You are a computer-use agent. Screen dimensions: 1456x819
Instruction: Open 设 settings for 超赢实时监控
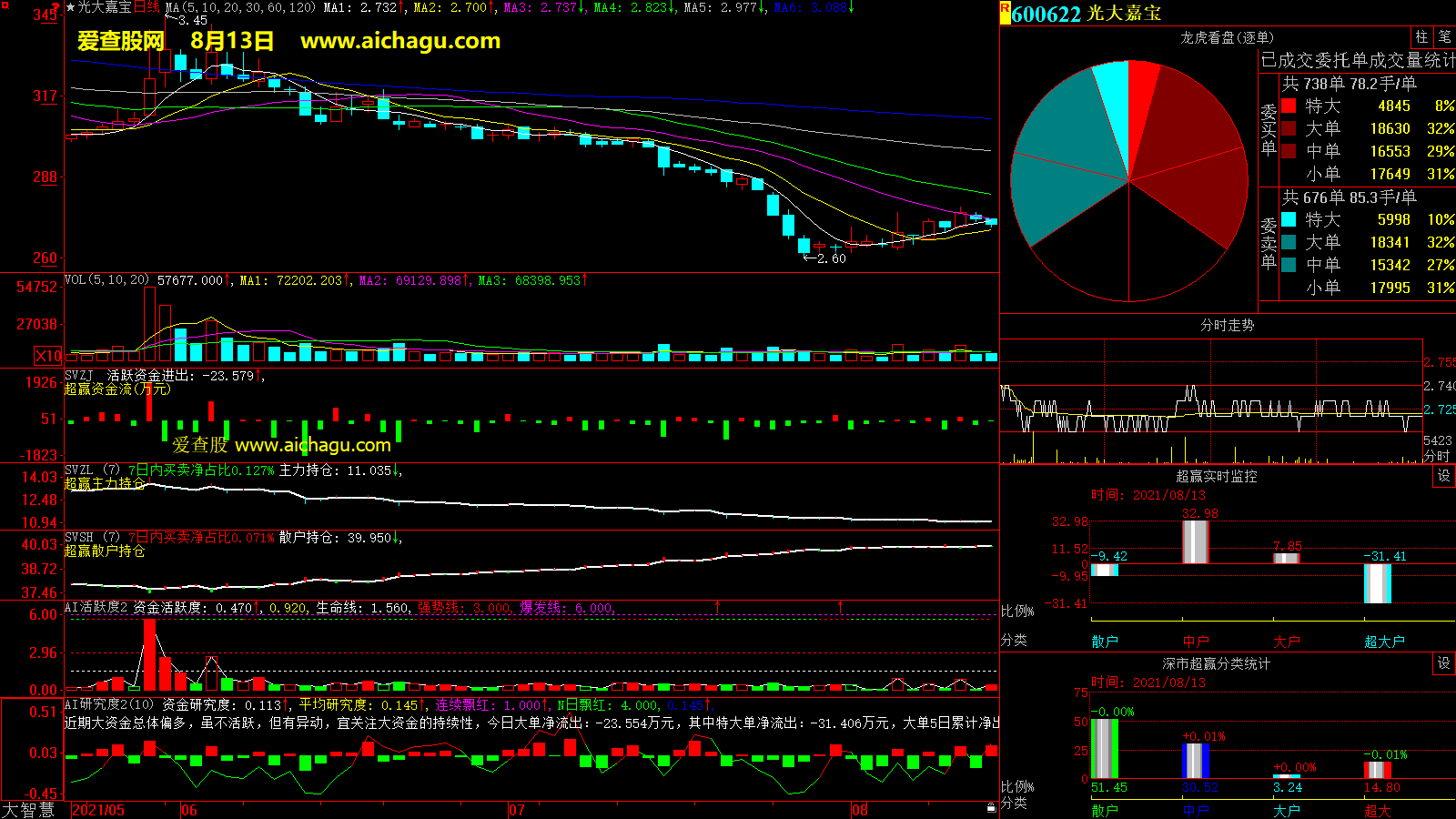coord(1443,476)
